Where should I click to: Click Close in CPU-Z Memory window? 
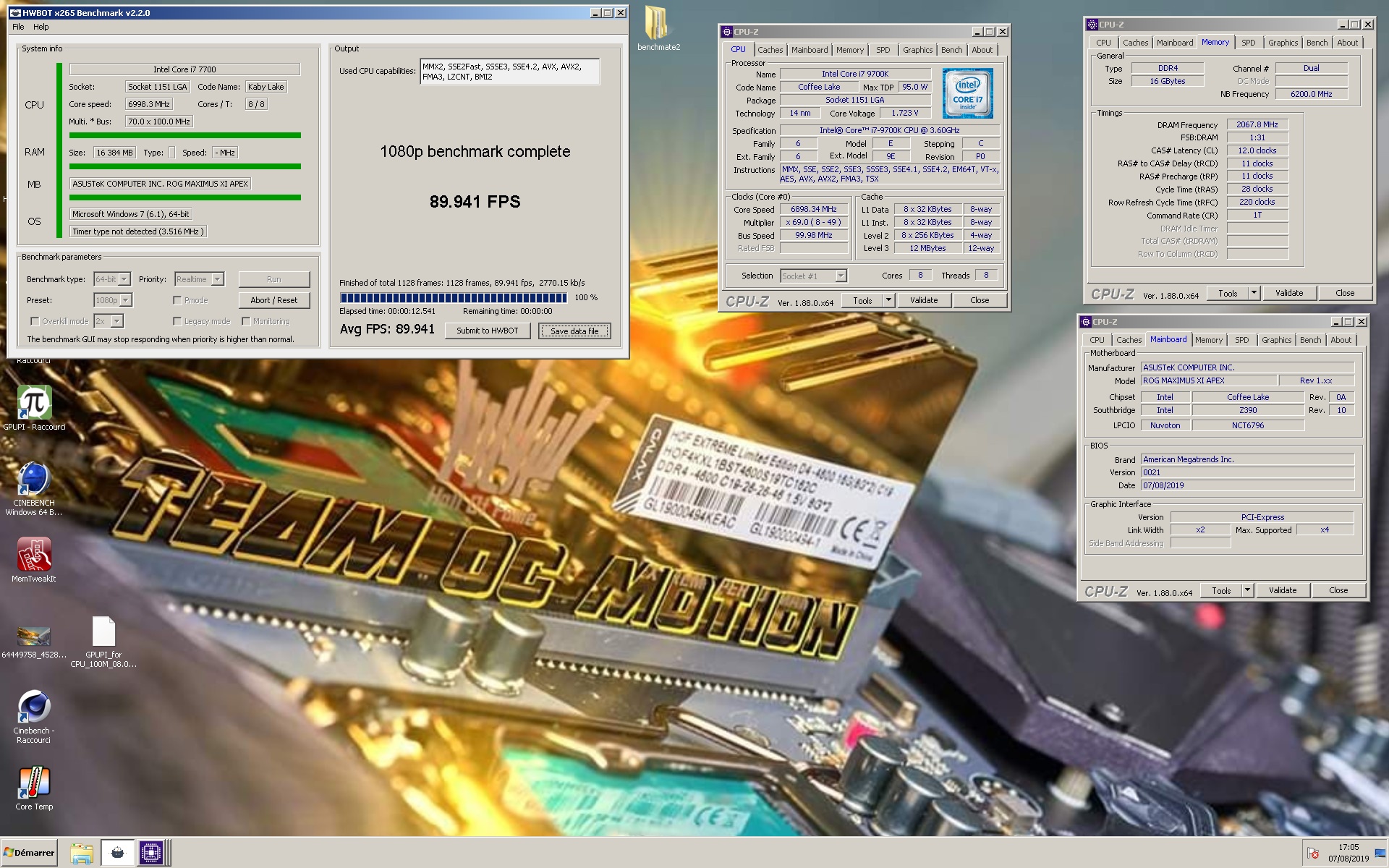click(1345, 293)
